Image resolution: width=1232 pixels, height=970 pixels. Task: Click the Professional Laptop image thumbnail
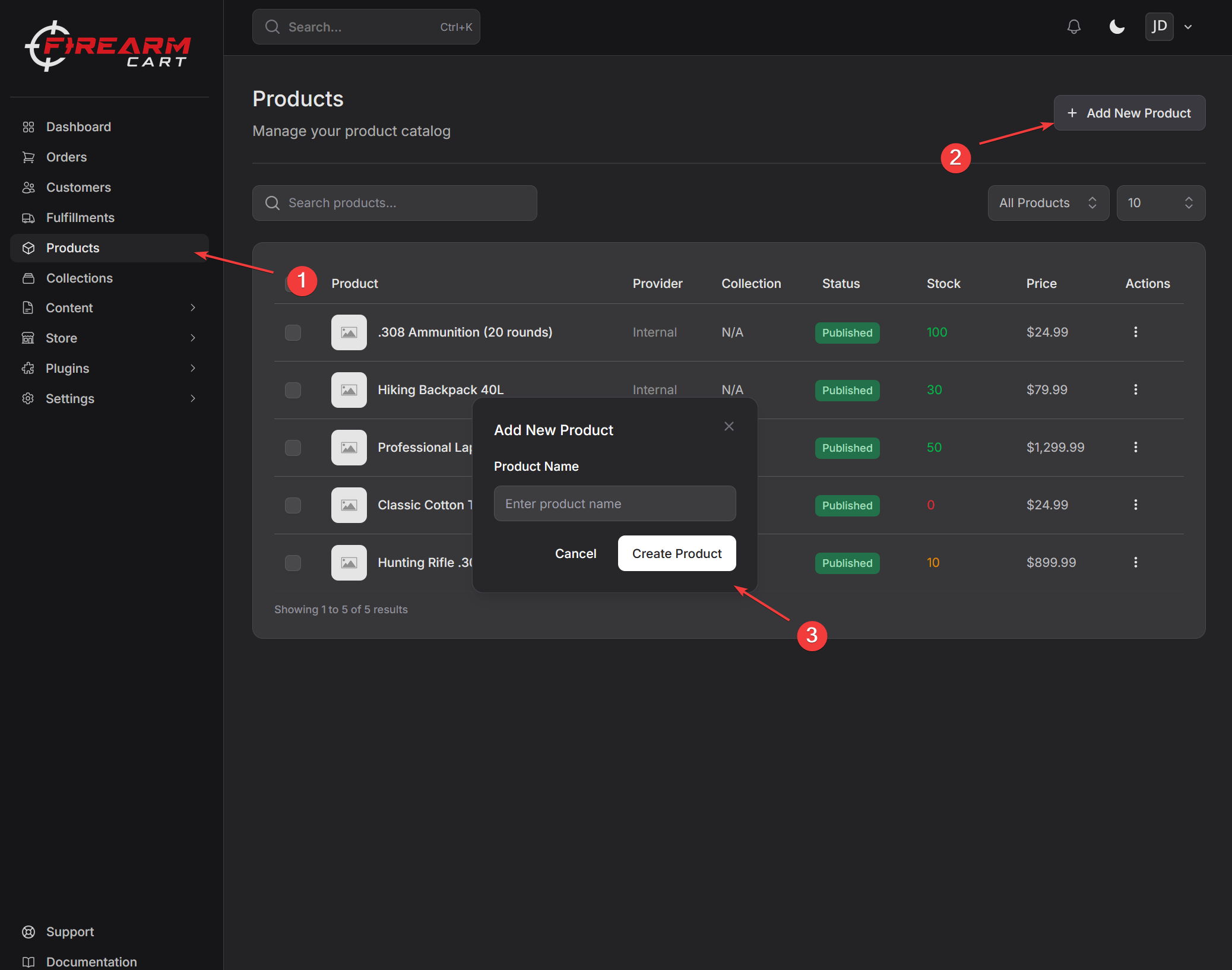tap(349, 448)
